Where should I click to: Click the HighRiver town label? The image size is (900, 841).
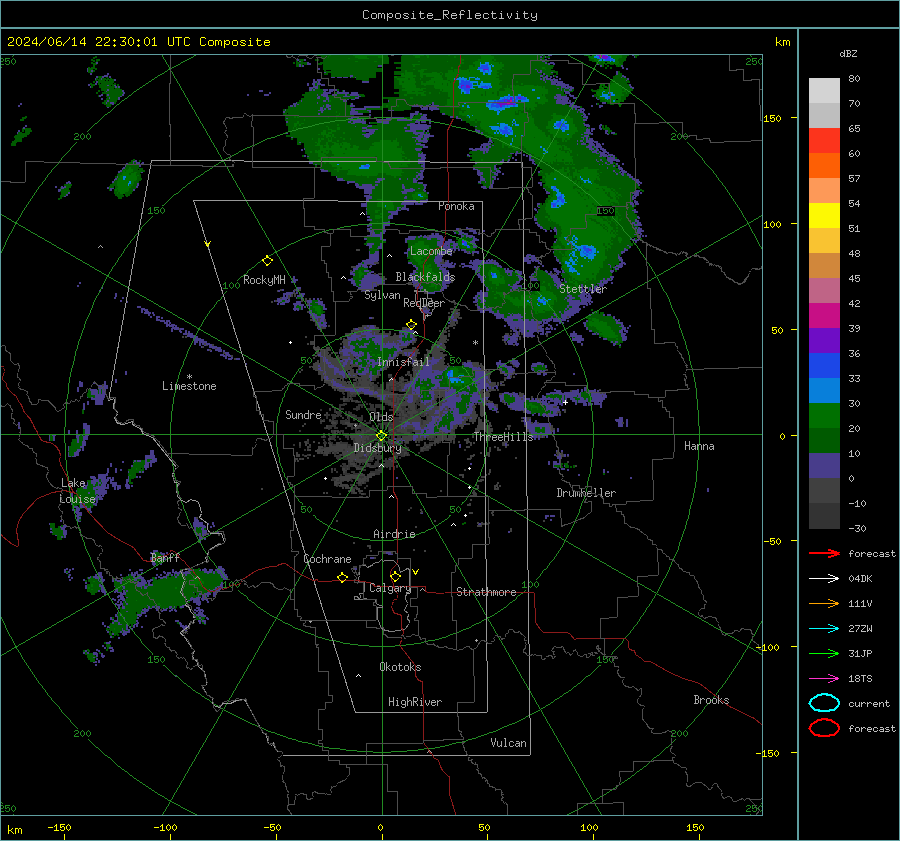tap(415, 702)
